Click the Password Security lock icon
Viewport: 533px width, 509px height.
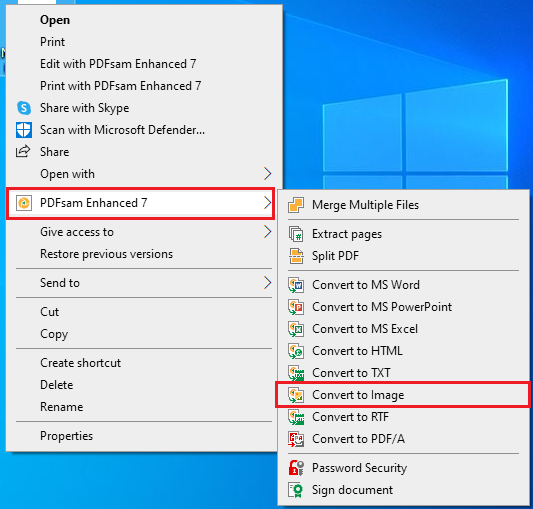(x=296, y=468)
